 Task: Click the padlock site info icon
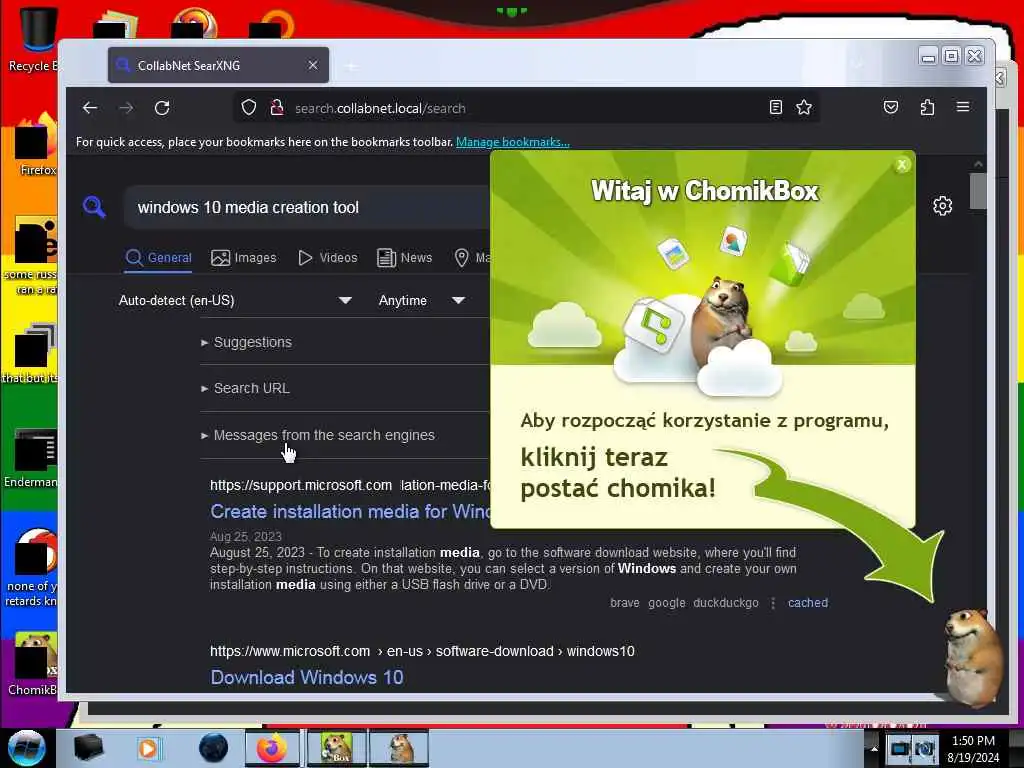point(277,107)
